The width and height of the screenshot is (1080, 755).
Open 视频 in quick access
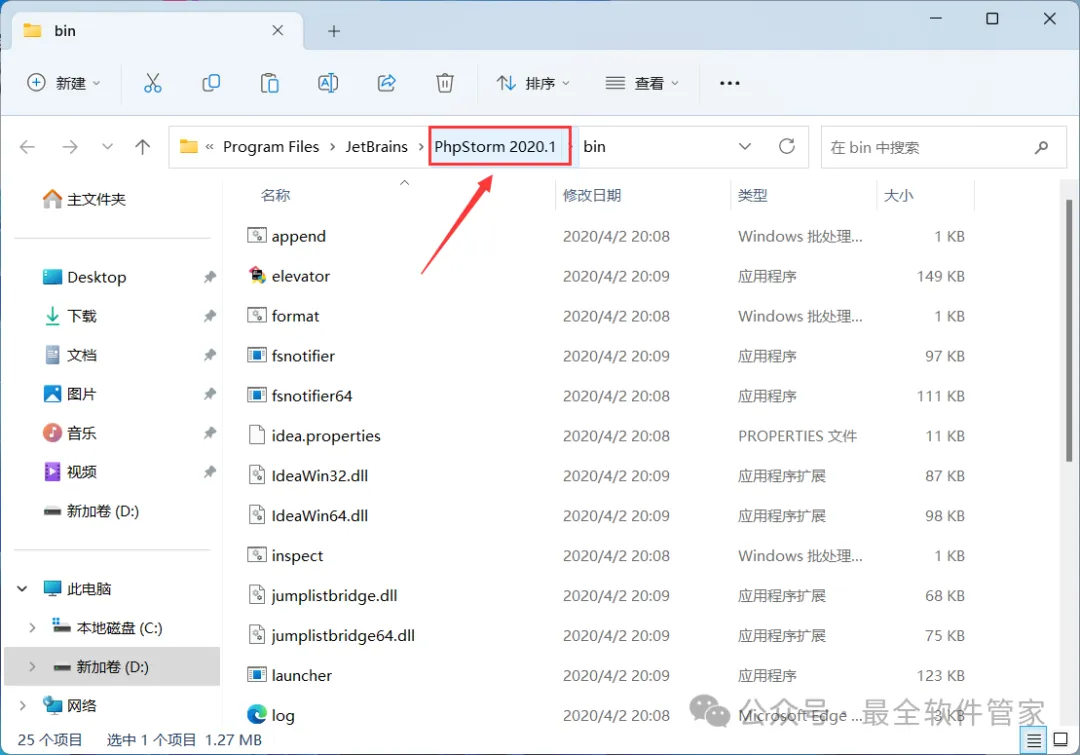click(71, 472)
